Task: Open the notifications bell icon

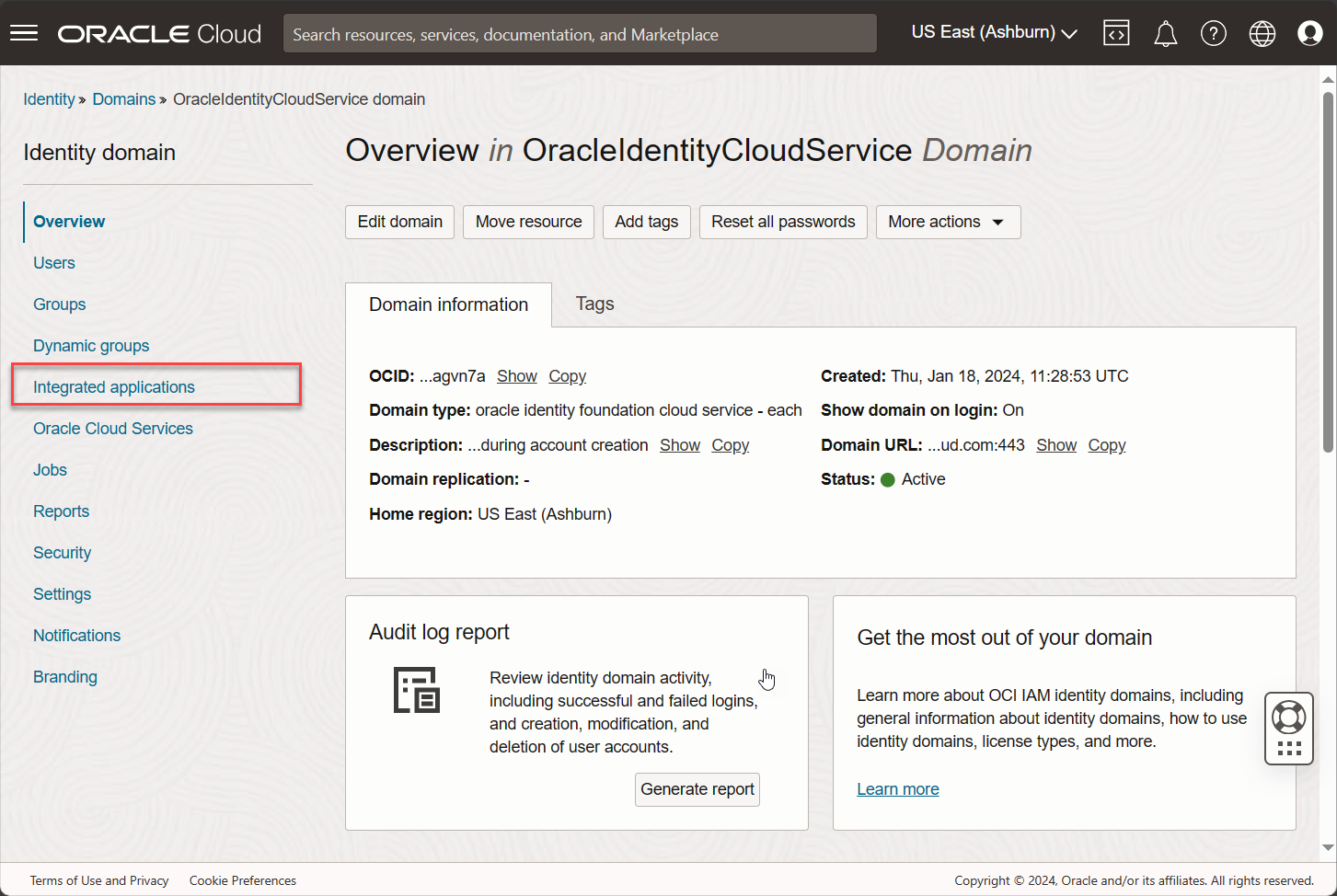Action: click(1165, 34)
